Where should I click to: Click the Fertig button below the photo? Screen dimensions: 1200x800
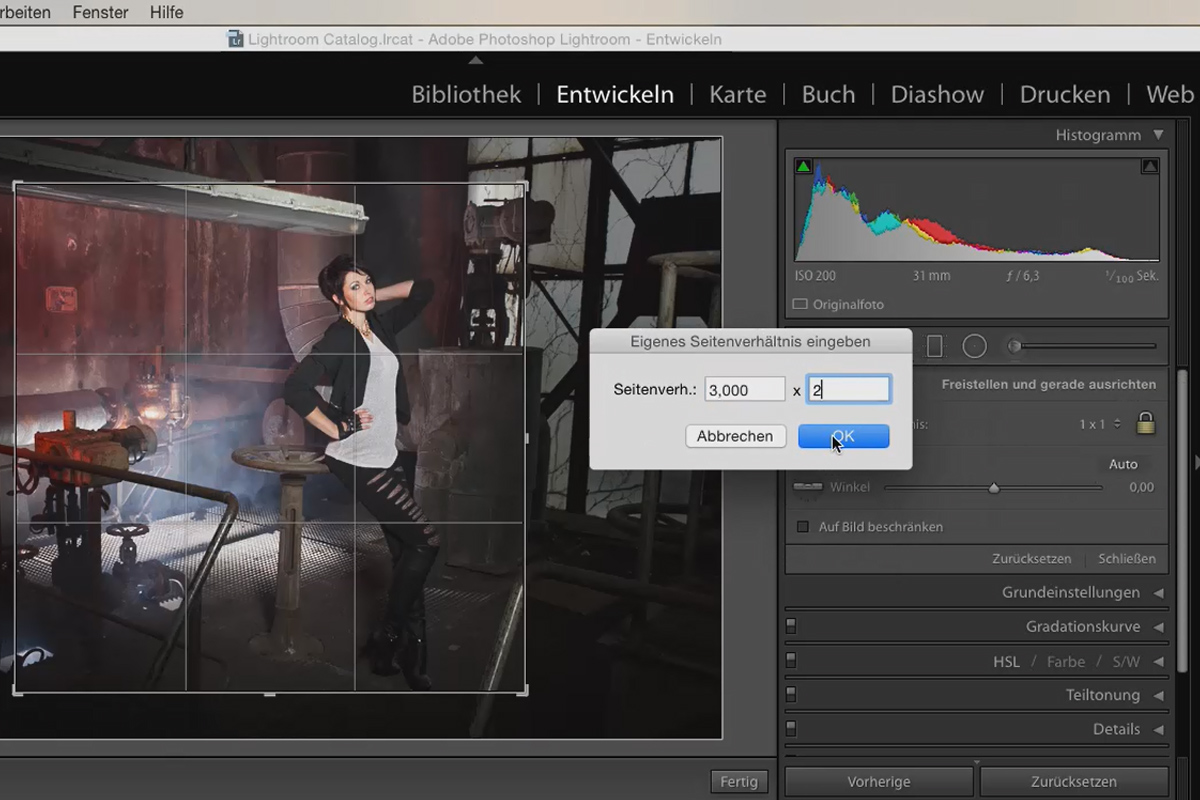[740, 781]
